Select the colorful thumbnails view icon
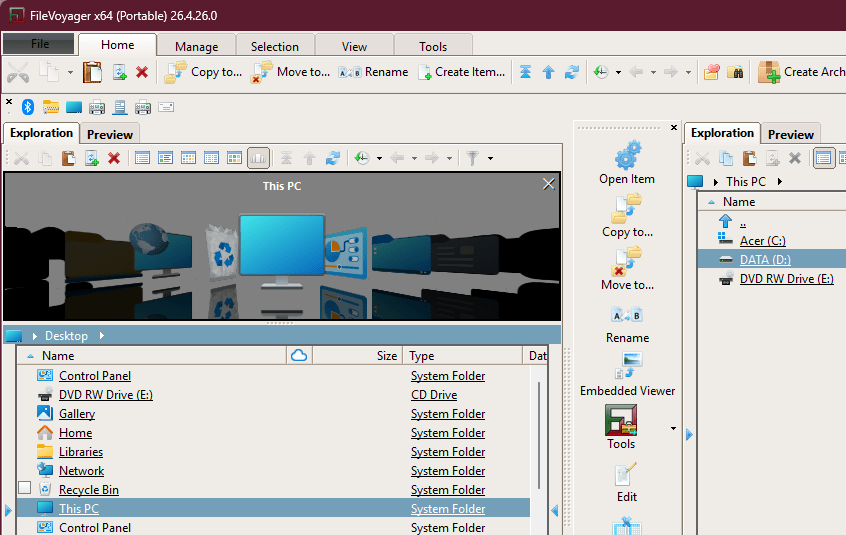 (x=234, y=158)
